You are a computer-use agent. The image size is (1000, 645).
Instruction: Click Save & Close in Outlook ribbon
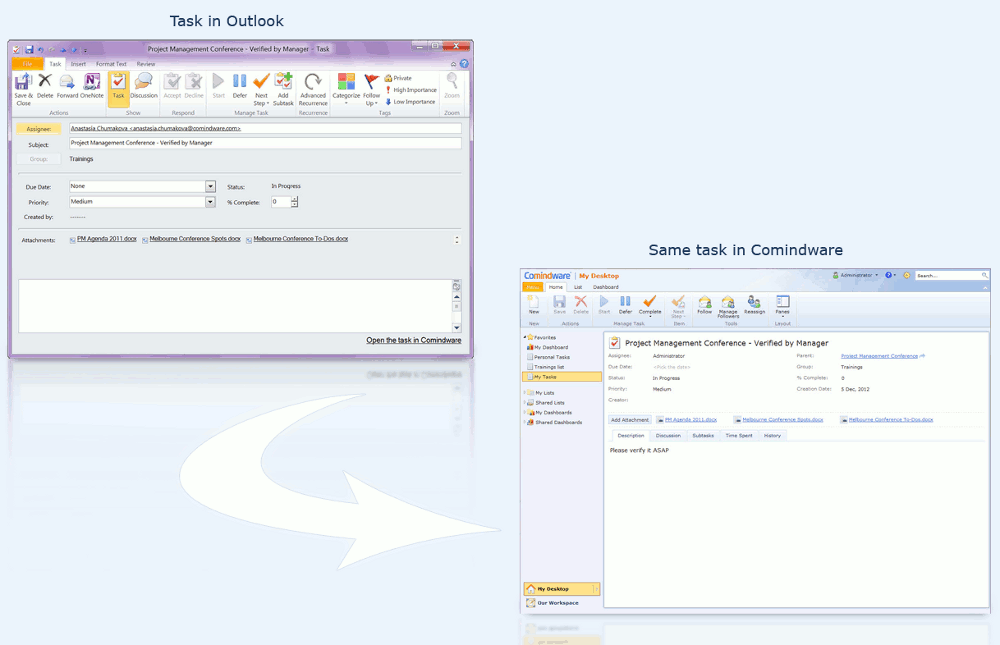click(23, 89)
